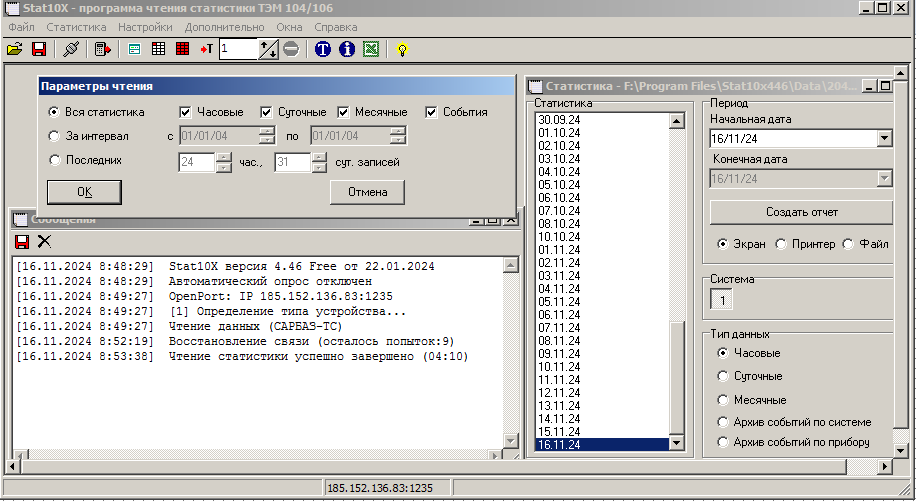Expand the Начальная дата dropdown
This screenshot has height=502, width=916.
coord(883,138)
